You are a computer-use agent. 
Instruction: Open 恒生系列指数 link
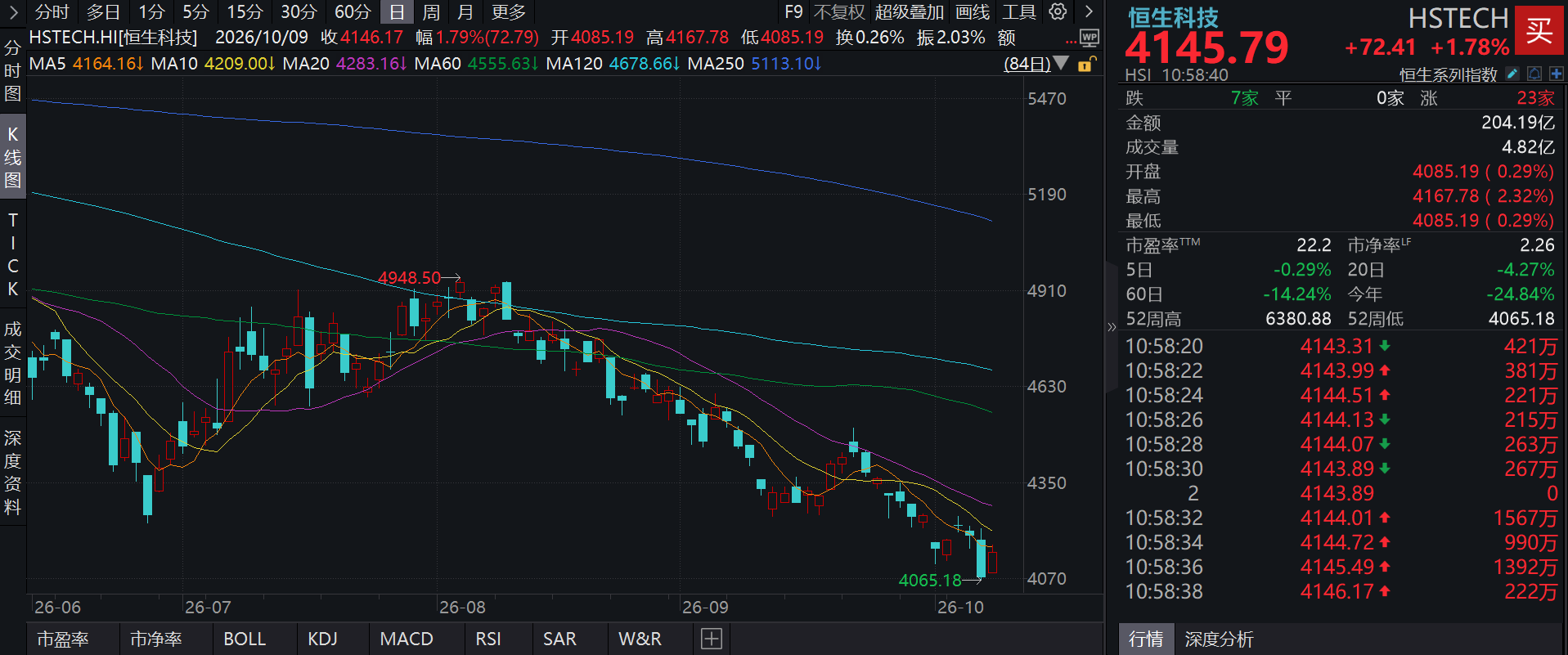tap(1448, 75)
